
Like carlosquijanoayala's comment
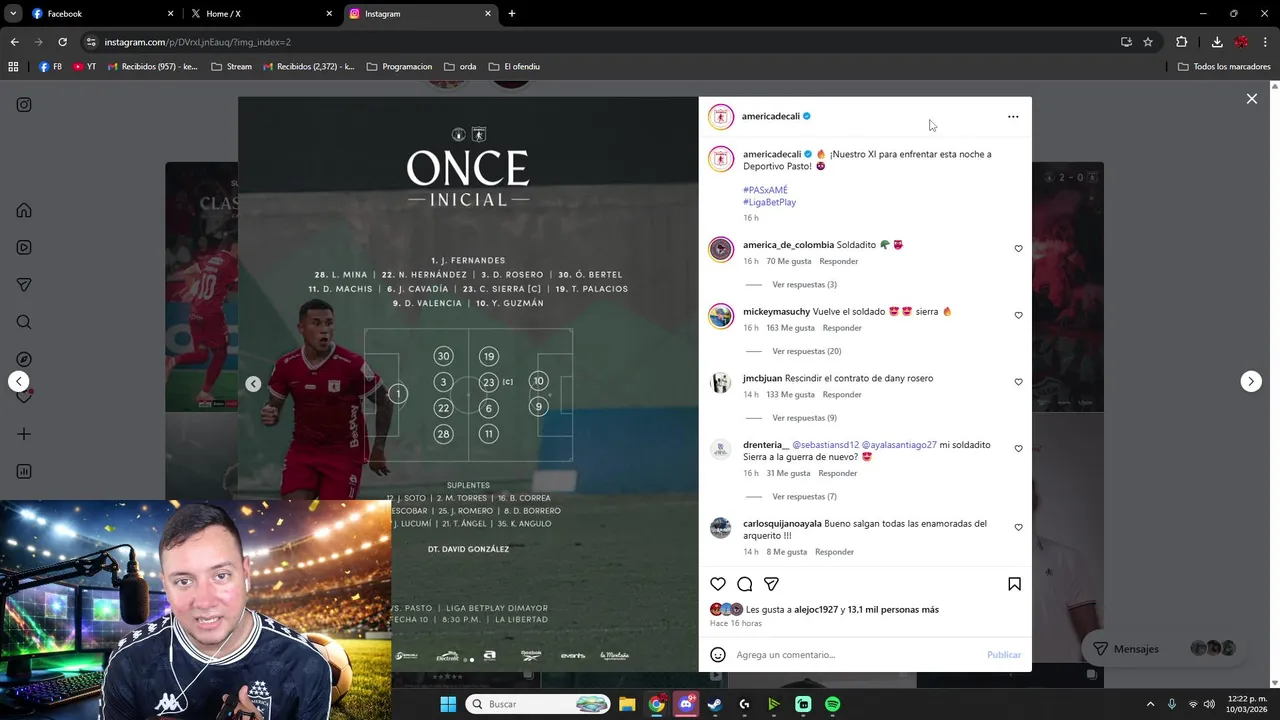click(1019, 528)
